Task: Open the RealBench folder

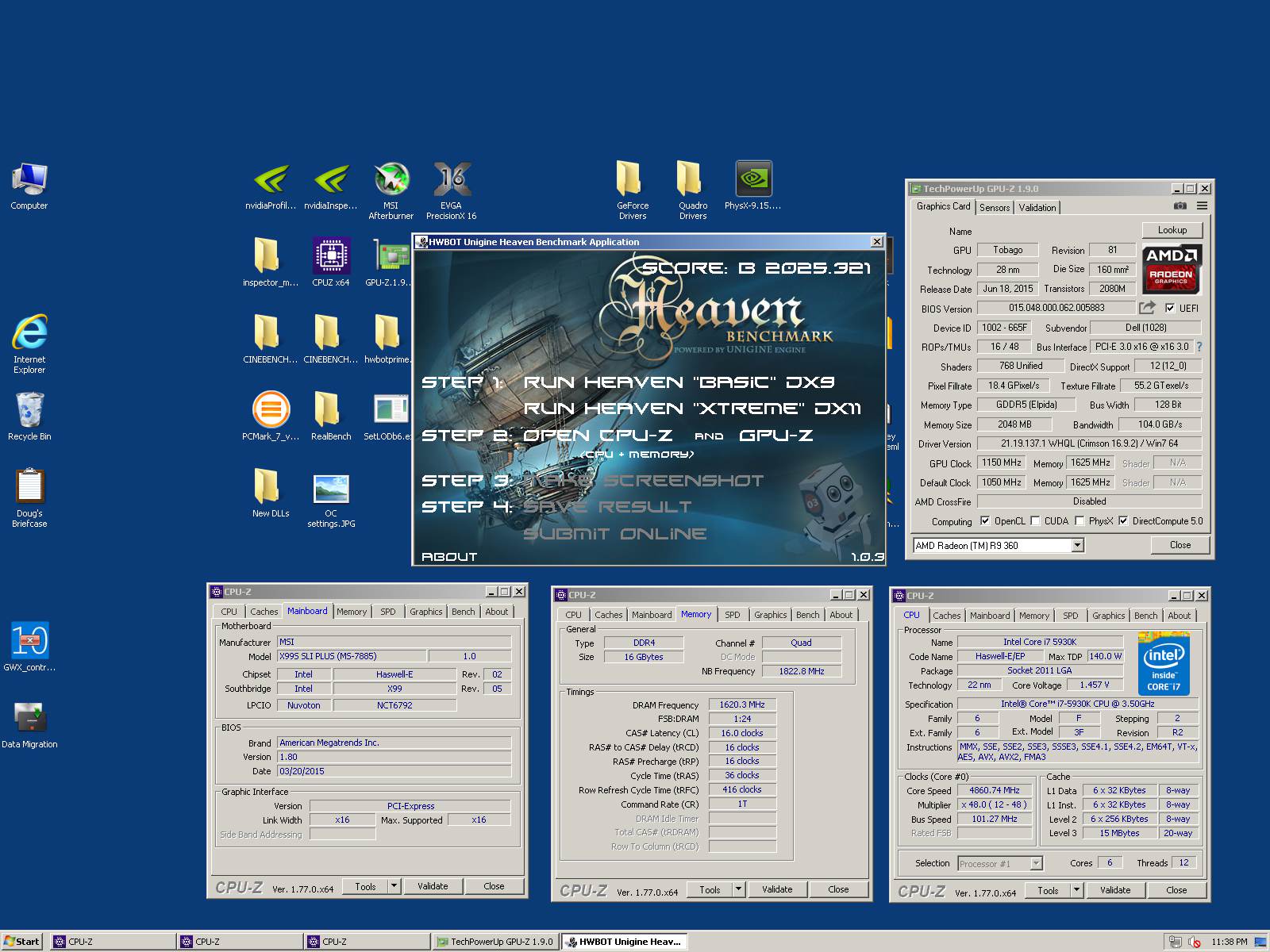Action: click(331, 416)
